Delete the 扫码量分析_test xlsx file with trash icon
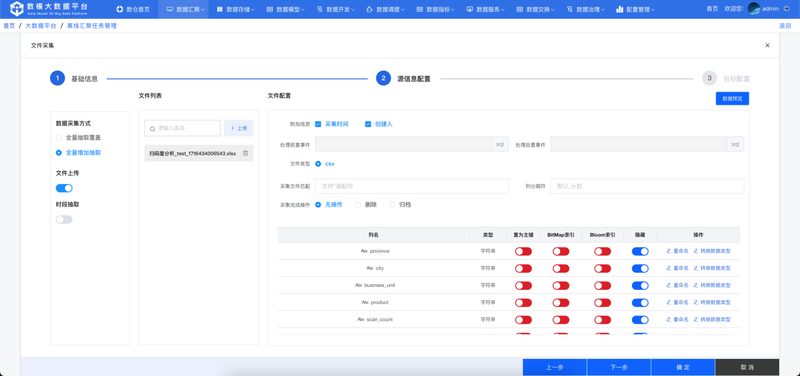The height and width of the screenshot is (376, 800). (x=245, y=153)
